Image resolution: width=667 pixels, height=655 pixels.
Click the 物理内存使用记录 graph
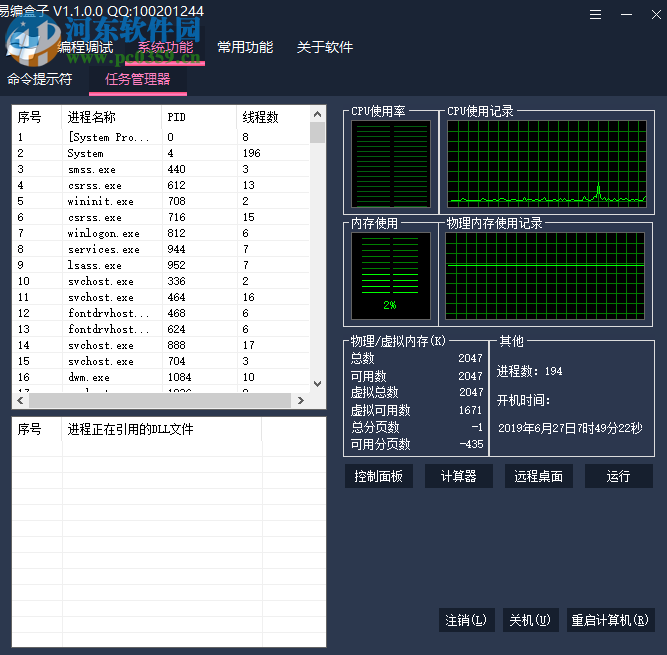tap(545, 276)
